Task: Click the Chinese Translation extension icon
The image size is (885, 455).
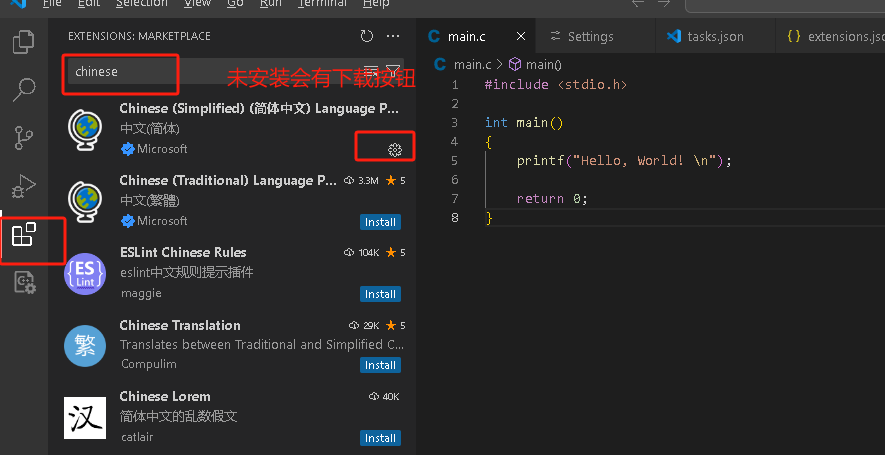Action: (85, 346)
